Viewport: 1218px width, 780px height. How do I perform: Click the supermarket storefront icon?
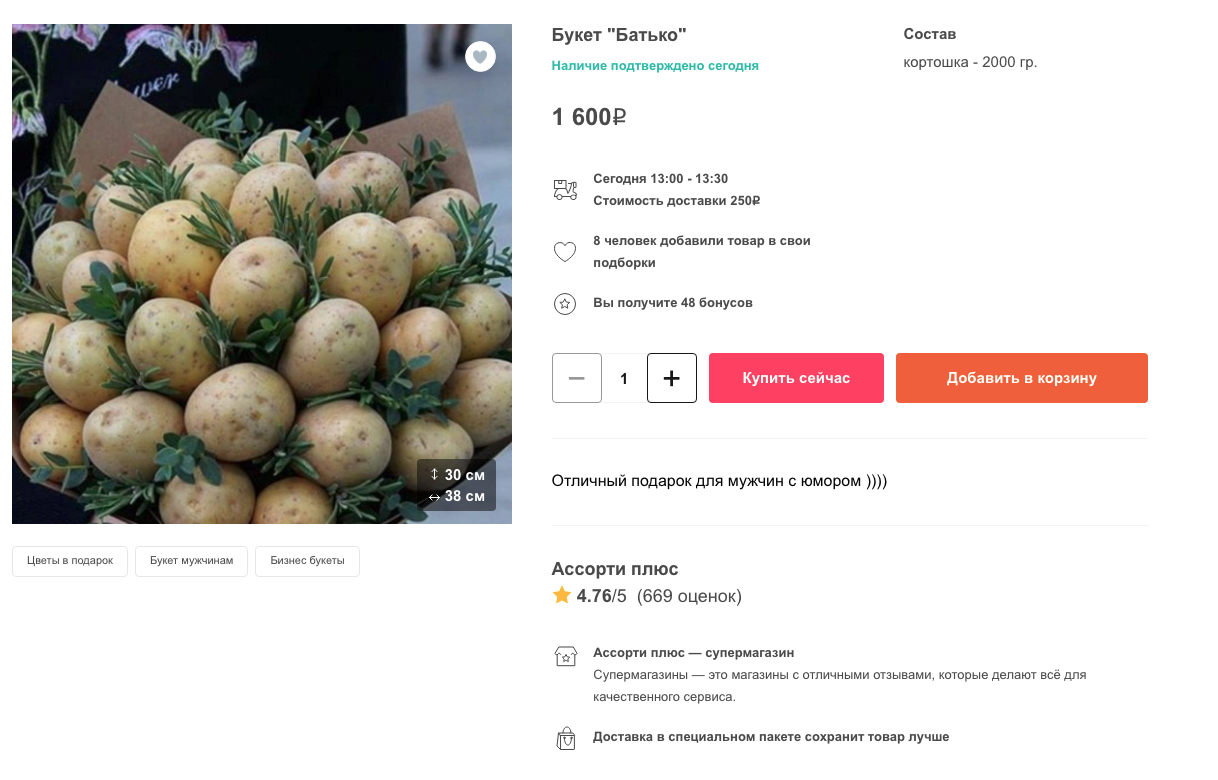pyautogui.click(x=565, y=657)
